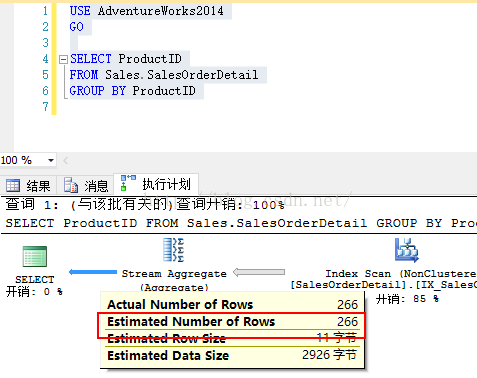Click the gray arrow from Index Scan
This screenshot has width=477, height=378.
[259, 272]
